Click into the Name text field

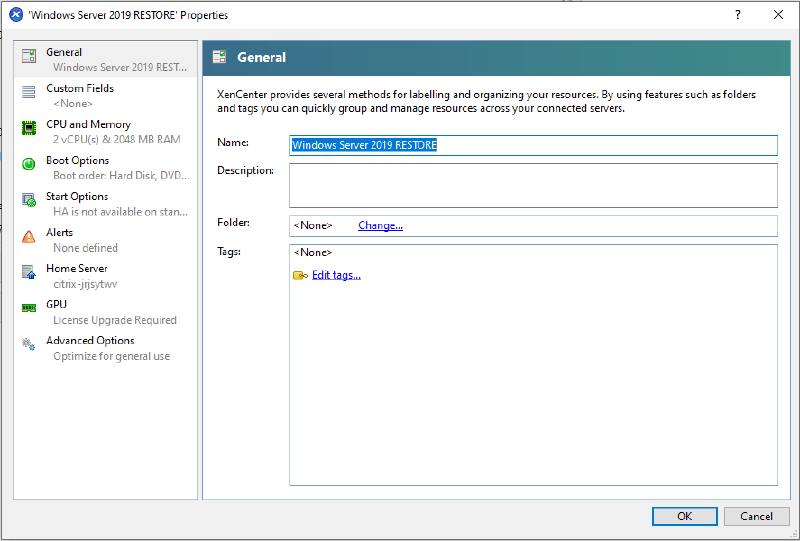coord(533,145)
